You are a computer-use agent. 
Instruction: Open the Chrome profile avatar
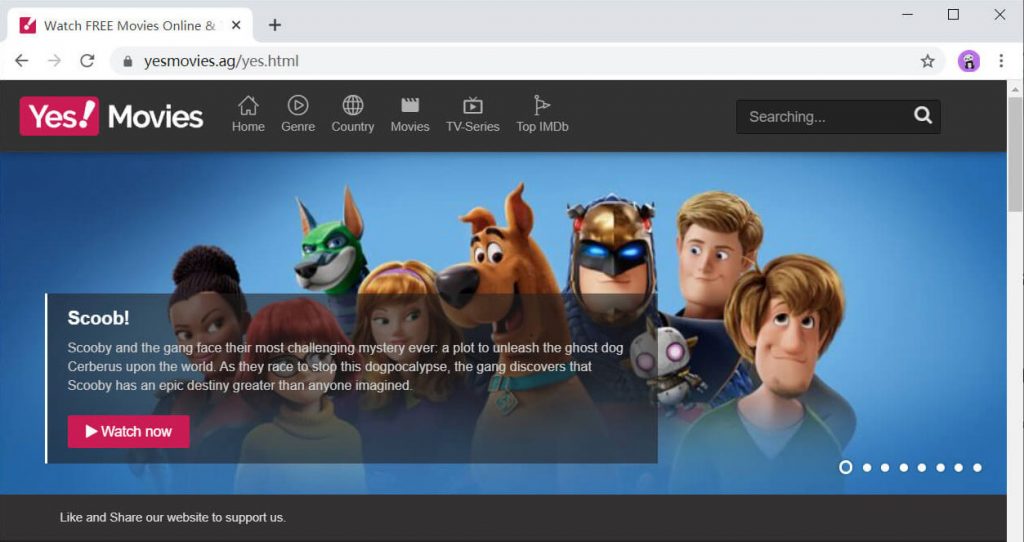point(968,61)
